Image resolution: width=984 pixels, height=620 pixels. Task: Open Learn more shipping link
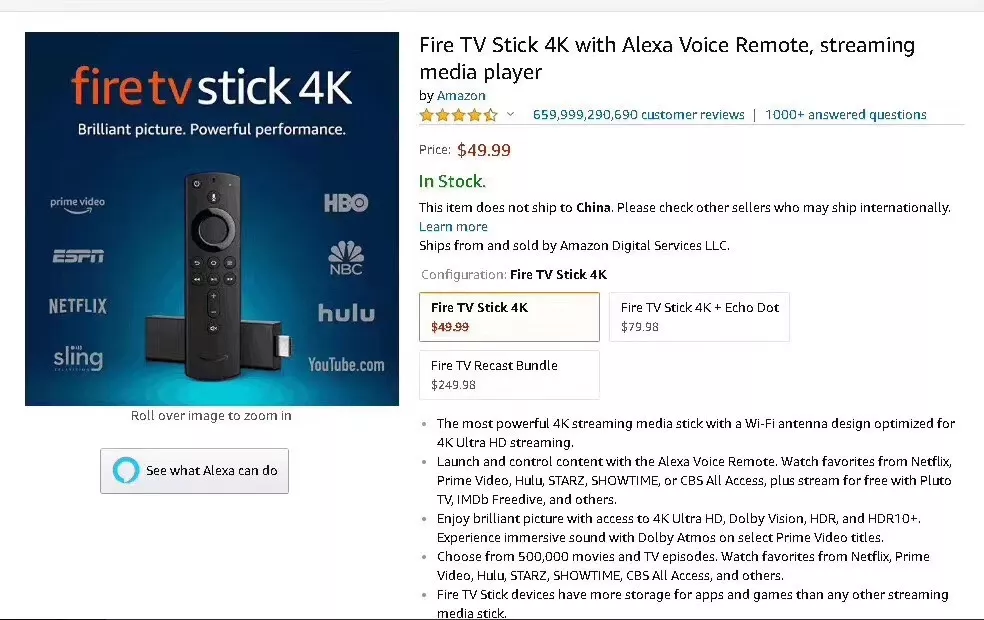click(x=453, y=227)
